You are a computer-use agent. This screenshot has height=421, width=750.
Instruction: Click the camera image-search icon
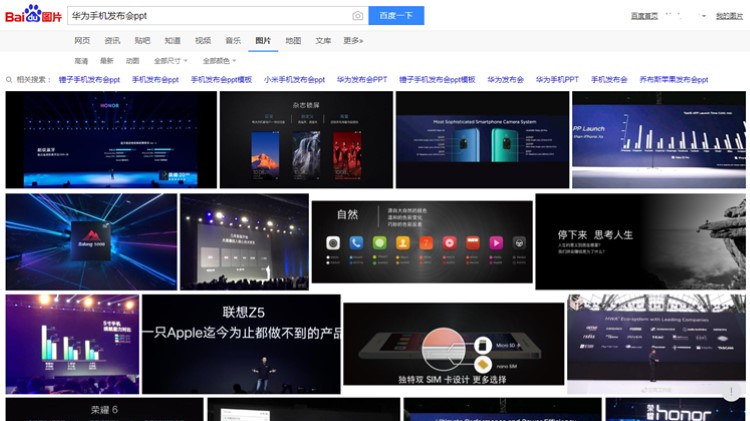pyautogui.click(x=357, y=16)
